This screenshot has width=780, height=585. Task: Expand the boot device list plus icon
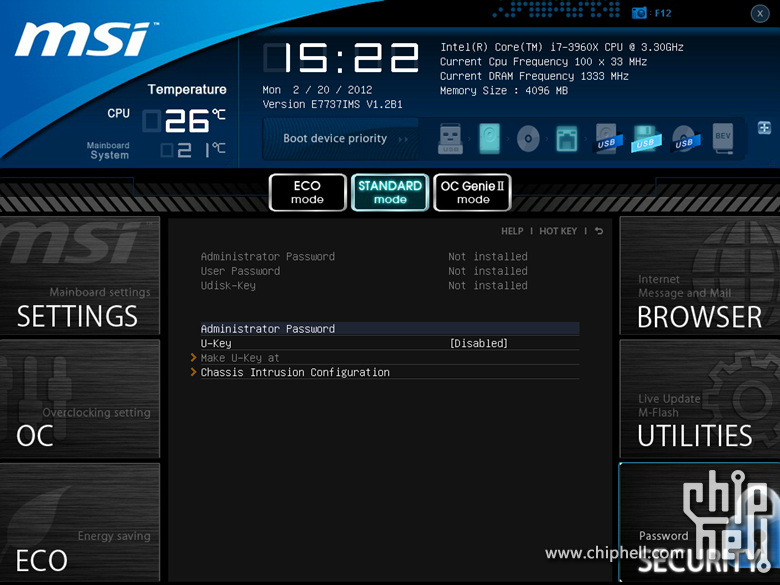coord(764,128)
